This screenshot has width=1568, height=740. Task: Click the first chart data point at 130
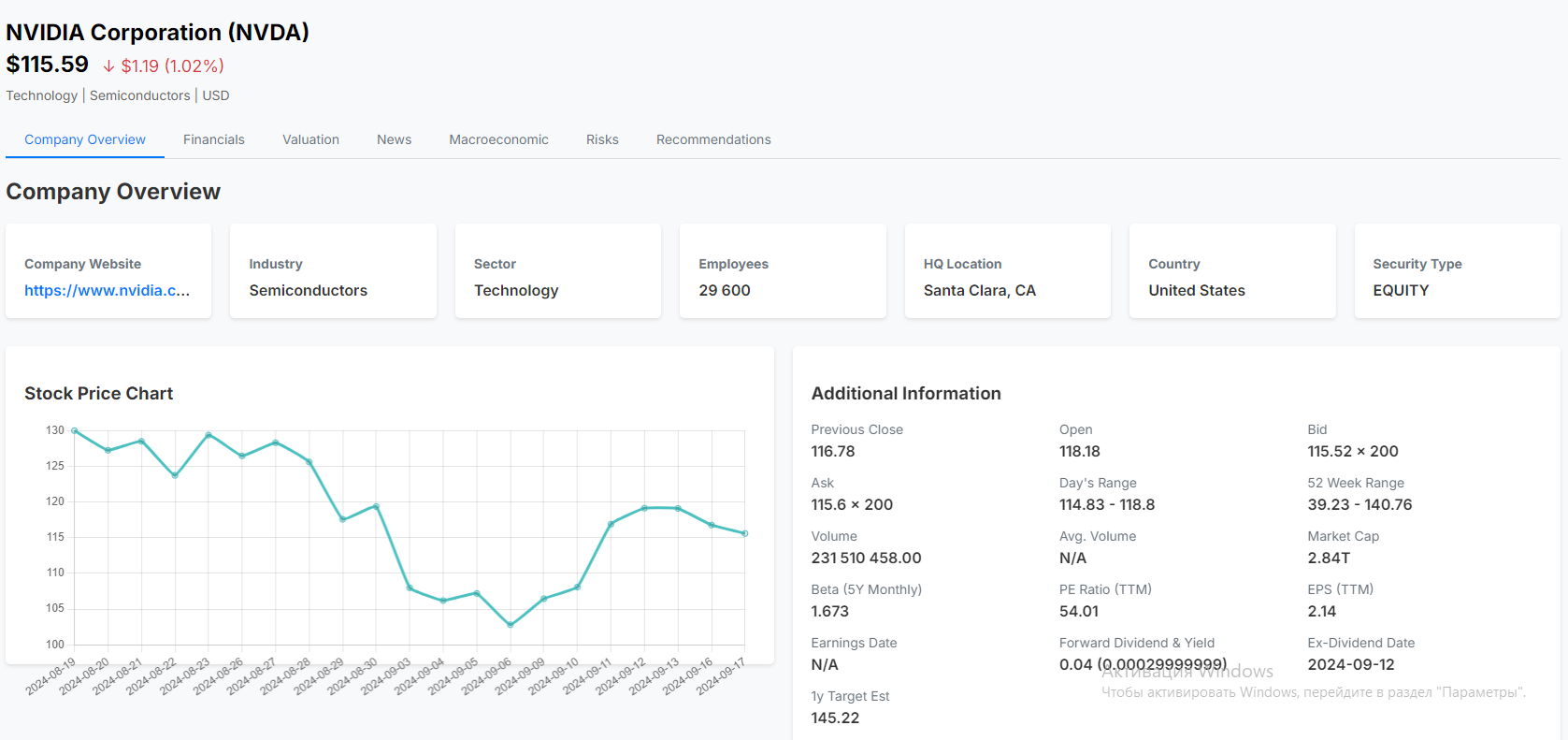coord(75,431)
